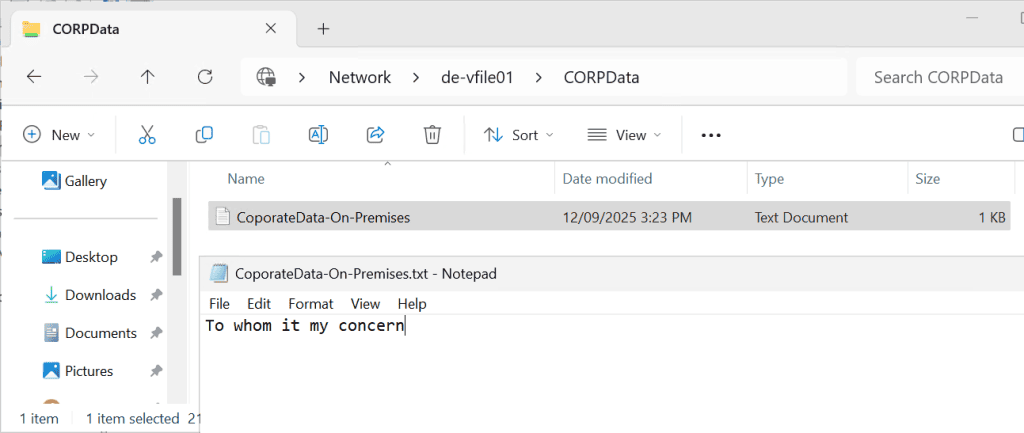Click the Copy icon in toolbar
This screenshot has width=1024, height=433.
tap(204, 135)
